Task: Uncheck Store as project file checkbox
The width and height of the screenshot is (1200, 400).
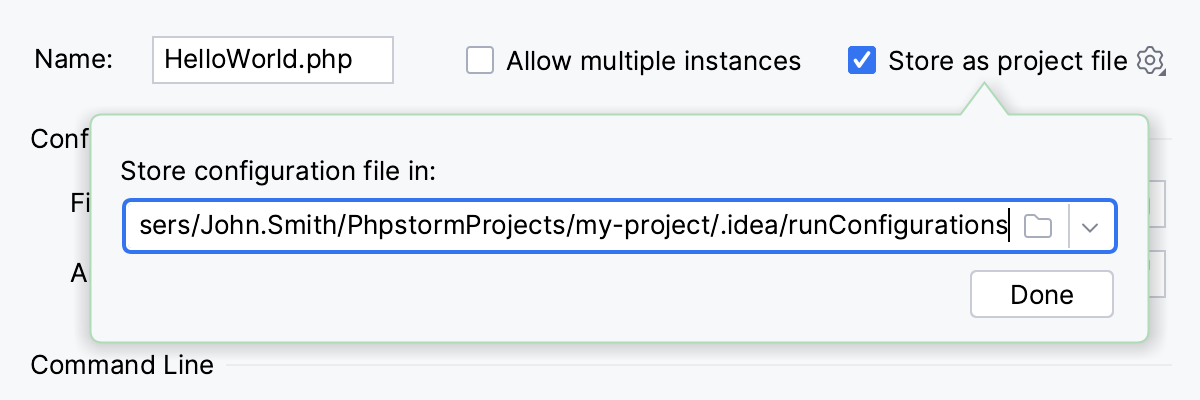Action: coord(861,61)
